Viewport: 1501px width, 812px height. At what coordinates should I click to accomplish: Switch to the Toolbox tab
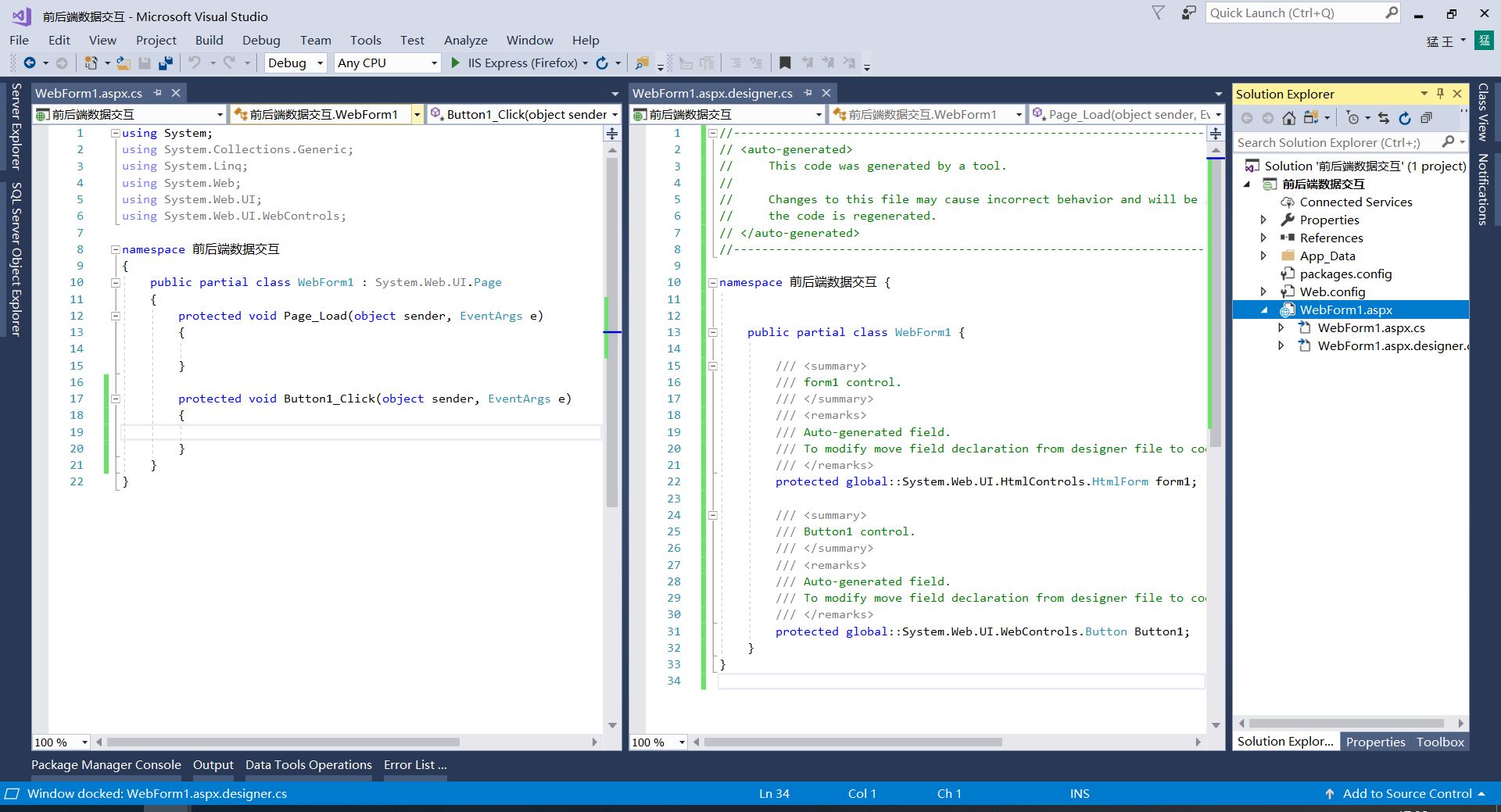coord(1440,742)
